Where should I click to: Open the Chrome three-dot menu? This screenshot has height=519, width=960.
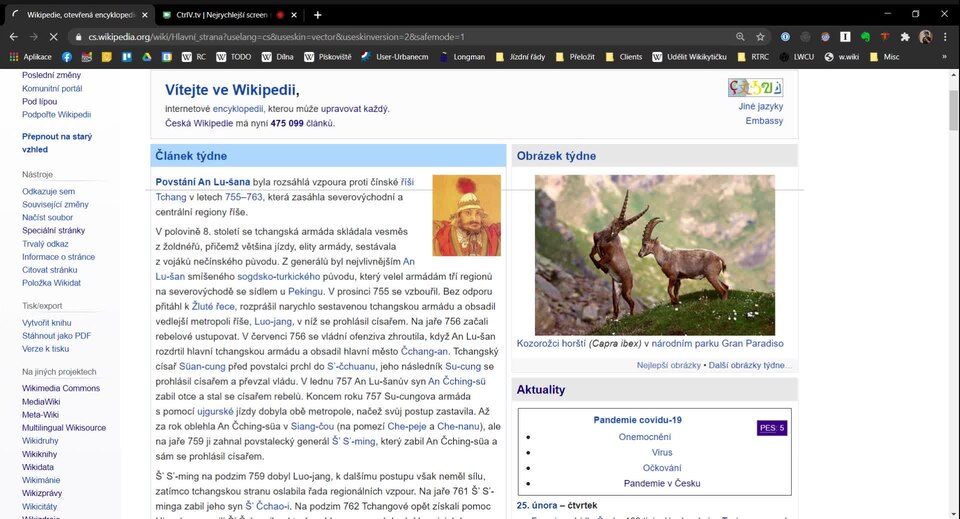click(945, 37)
